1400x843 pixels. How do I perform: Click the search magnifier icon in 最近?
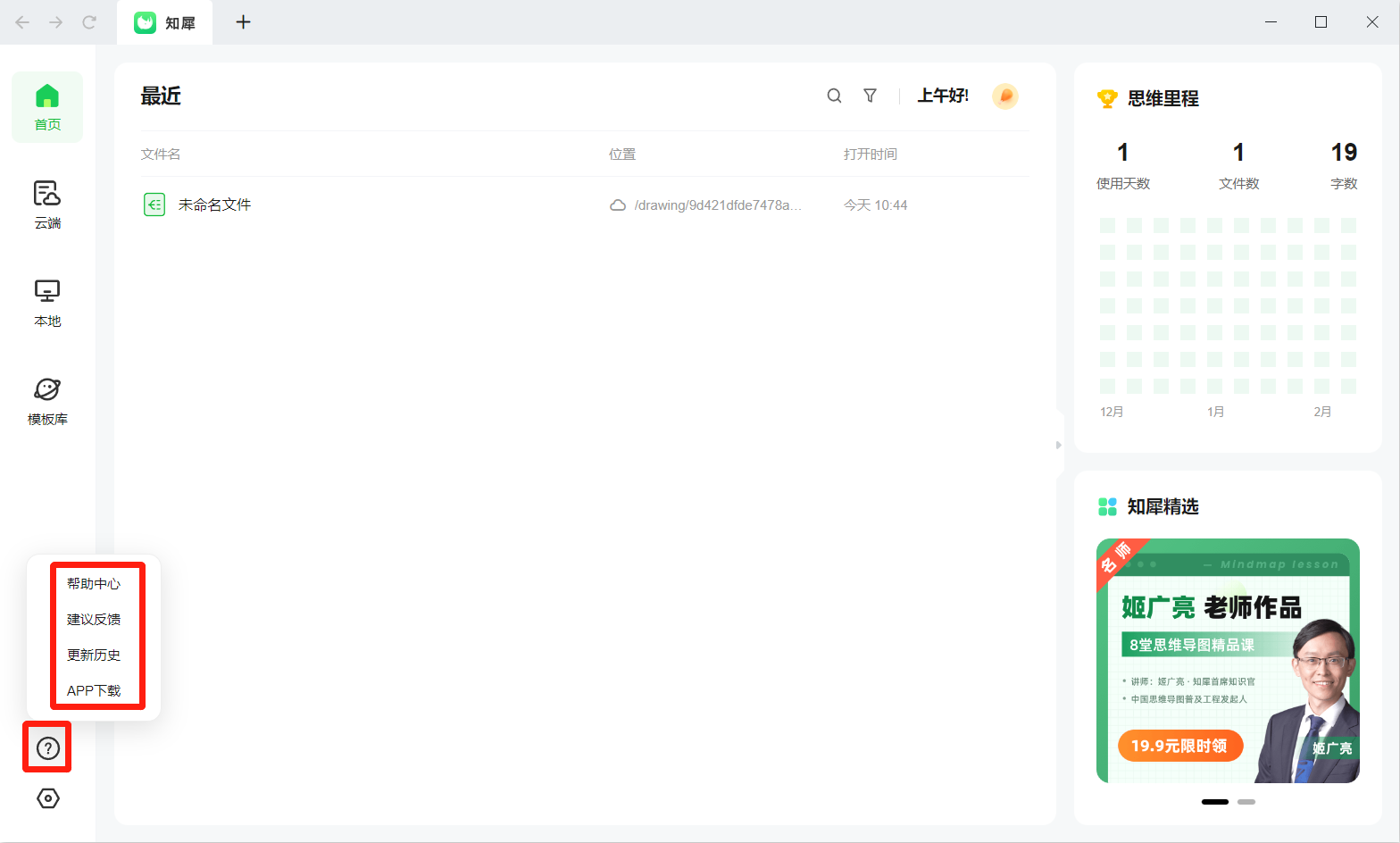(x=834, y=96)
